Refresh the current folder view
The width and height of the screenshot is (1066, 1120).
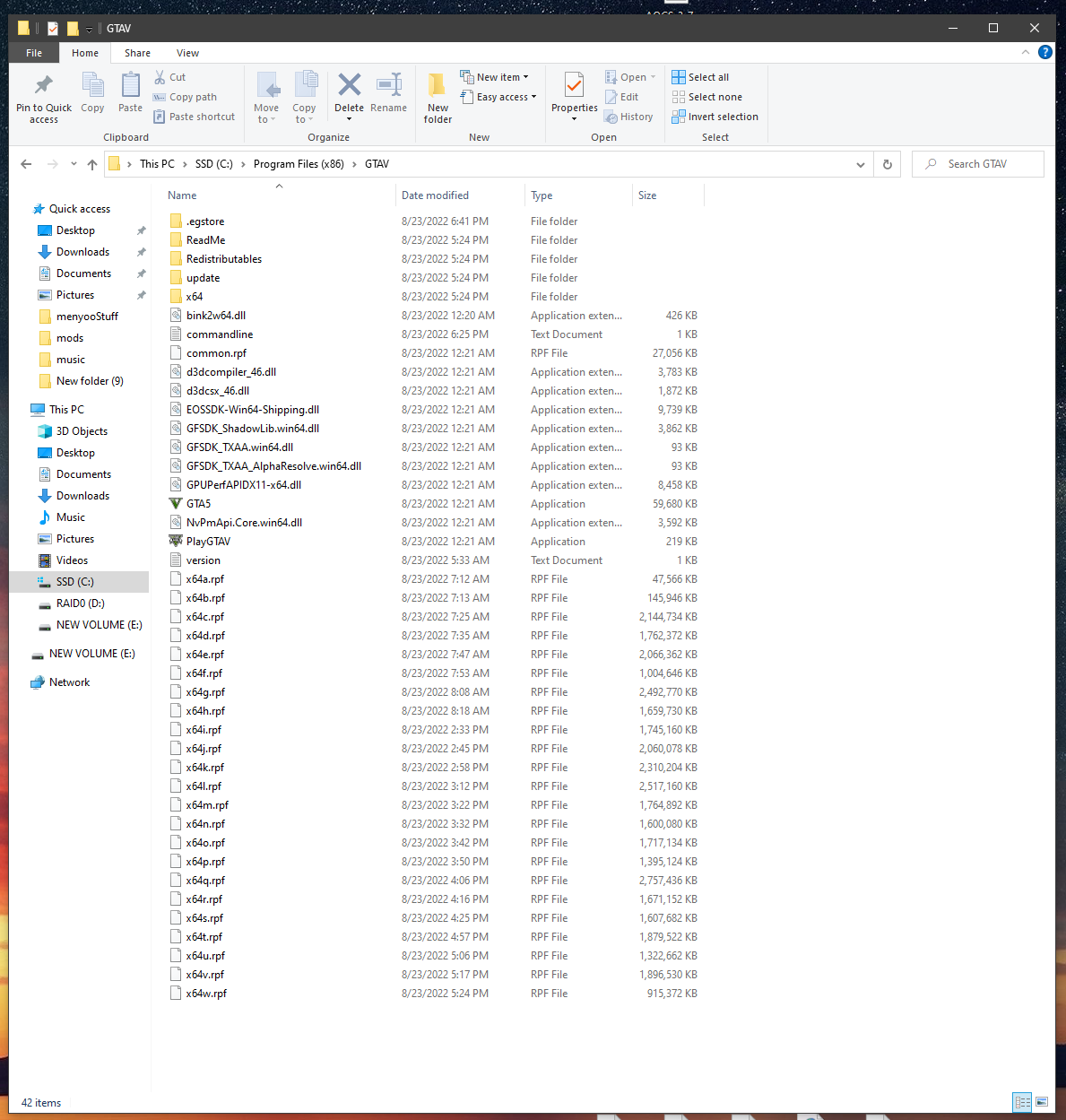pyautogui.click(x=888, y=164)
